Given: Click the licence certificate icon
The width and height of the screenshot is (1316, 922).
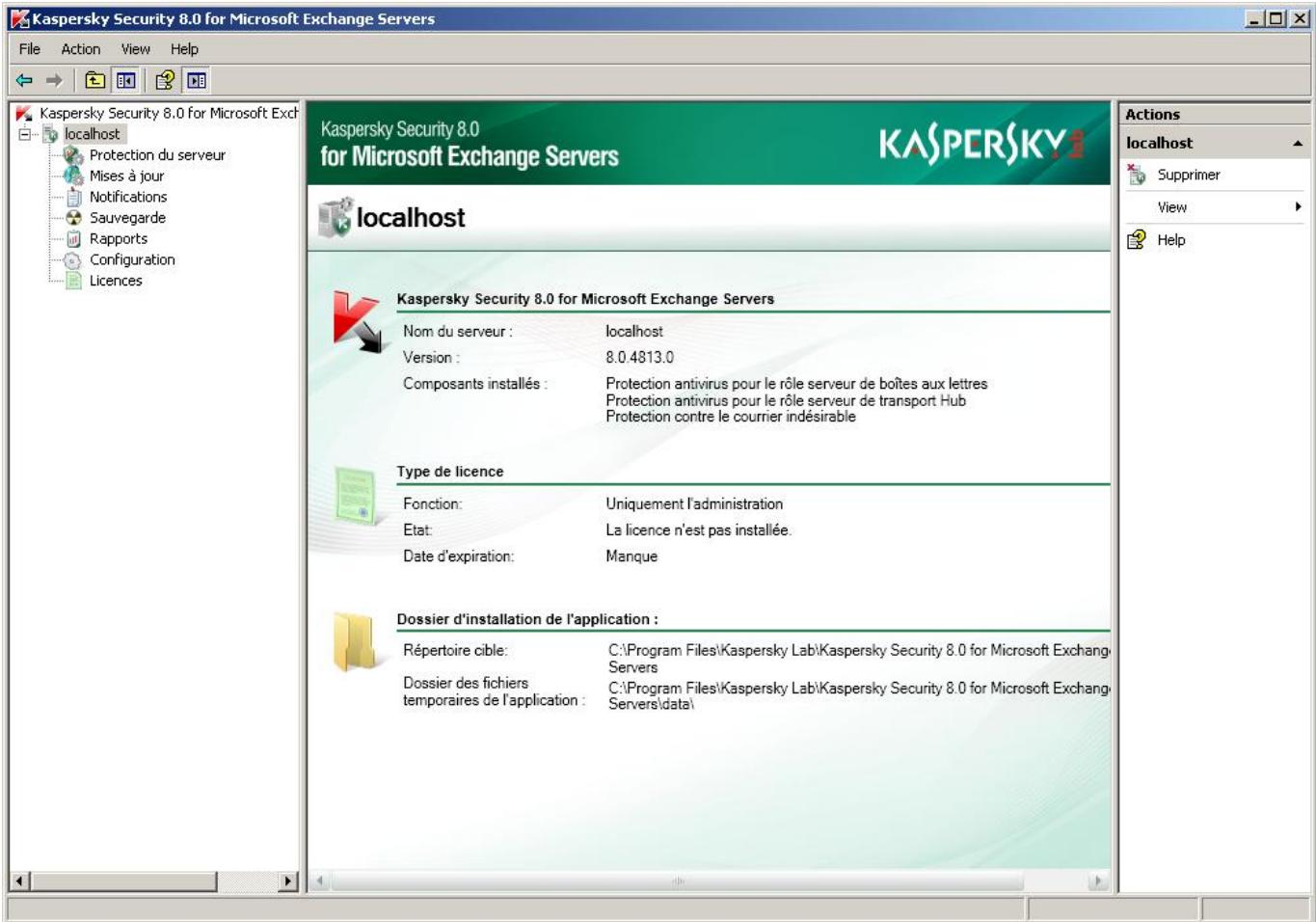Looking at the screenshot, I should 355,496.
